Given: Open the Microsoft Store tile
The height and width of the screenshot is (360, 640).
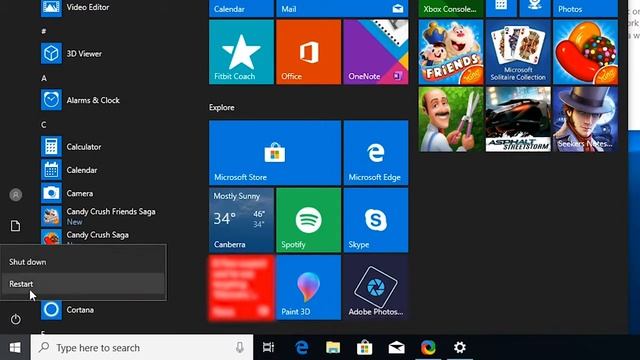Looking at the screenshot, I should (x=275, y=153).
